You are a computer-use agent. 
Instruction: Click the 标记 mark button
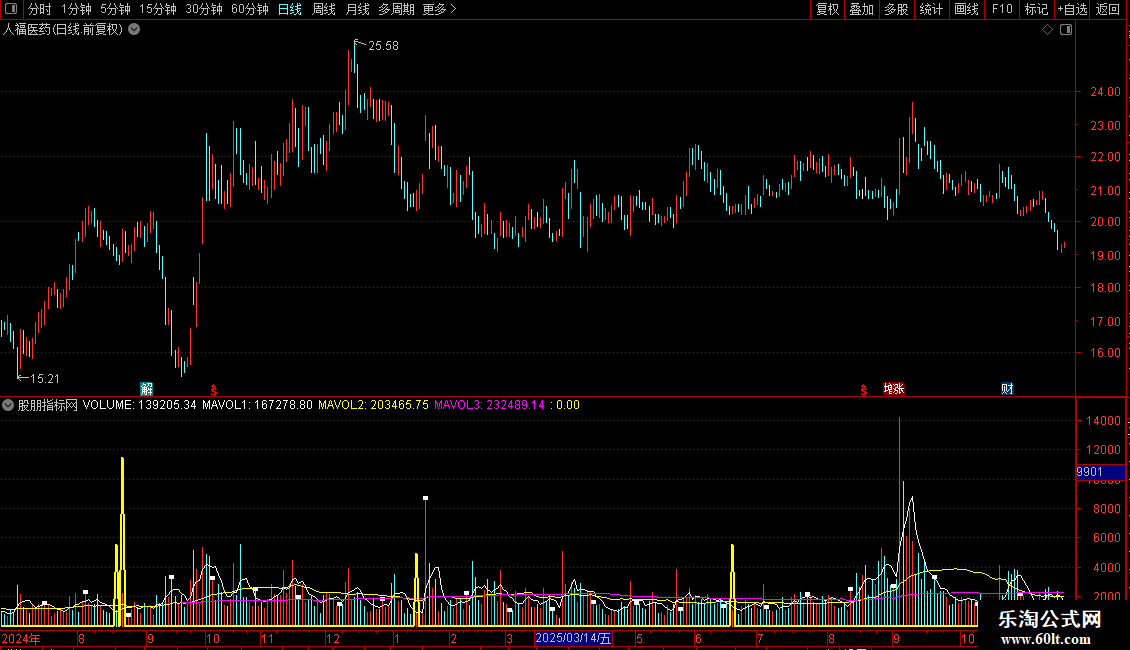(1036, 9)
